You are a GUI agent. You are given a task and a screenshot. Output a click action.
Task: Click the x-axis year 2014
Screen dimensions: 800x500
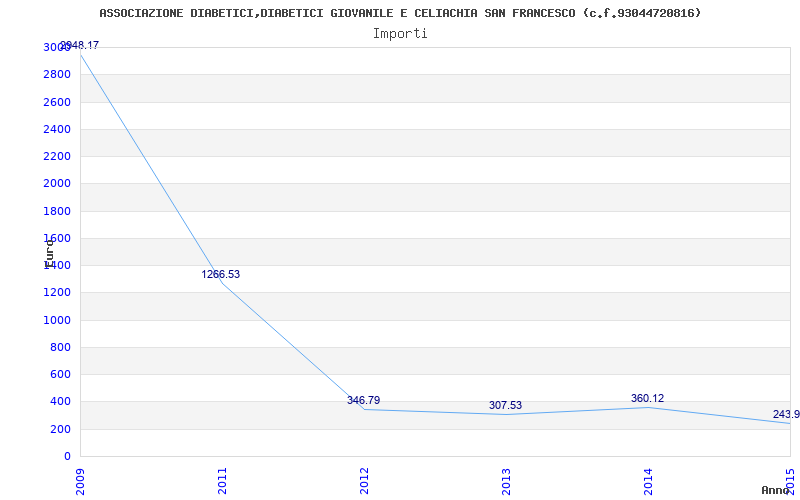(x=648, y=482)
